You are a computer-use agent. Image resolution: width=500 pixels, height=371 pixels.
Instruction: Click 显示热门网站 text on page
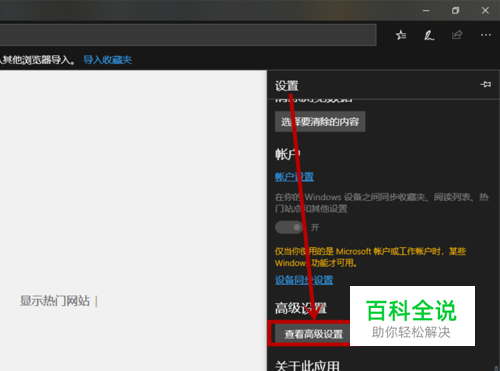point(55,301)
